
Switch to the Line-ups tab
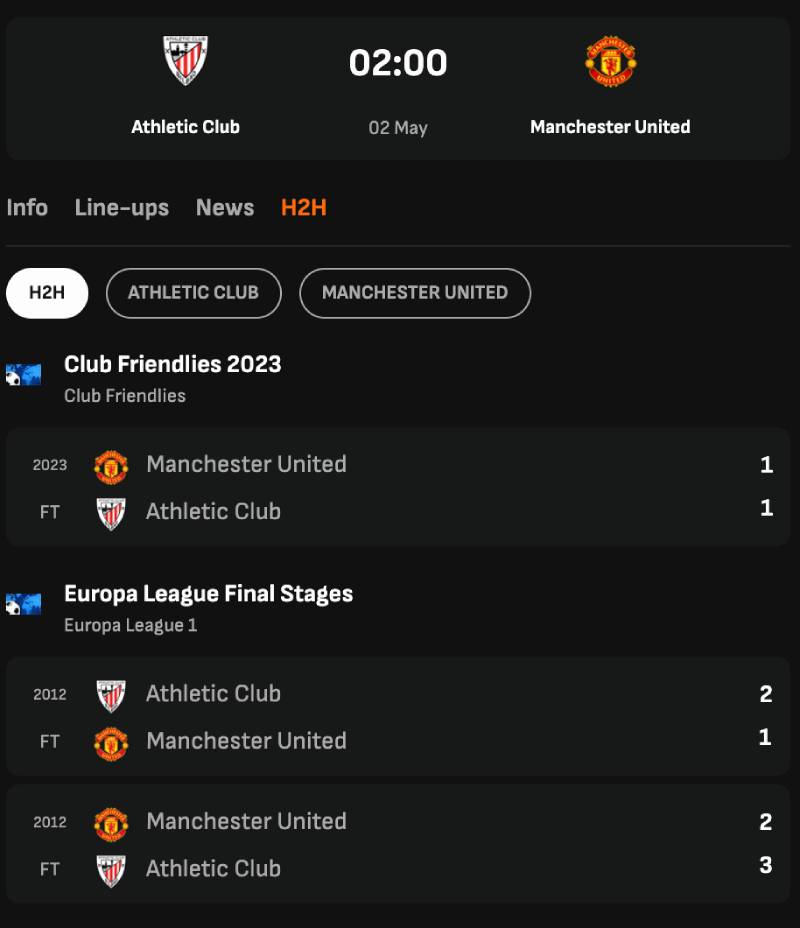point(122,208)
